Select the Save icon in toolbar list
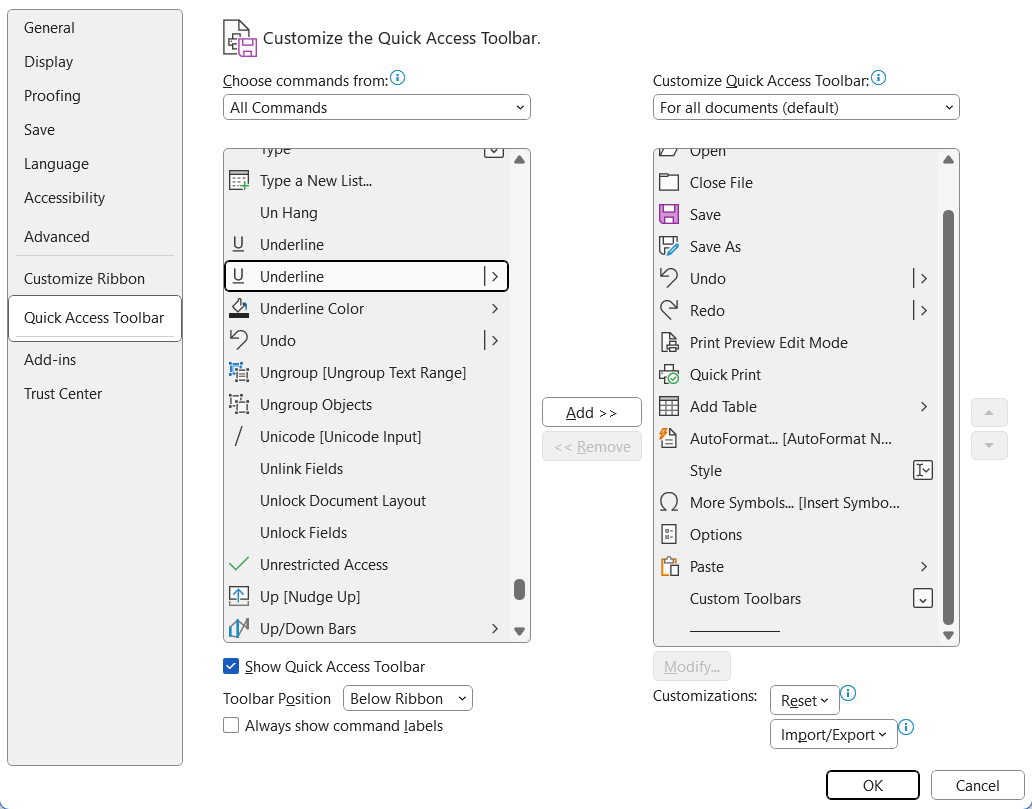The height and width of the screenshot is (809, 1032). coord(667,214)
